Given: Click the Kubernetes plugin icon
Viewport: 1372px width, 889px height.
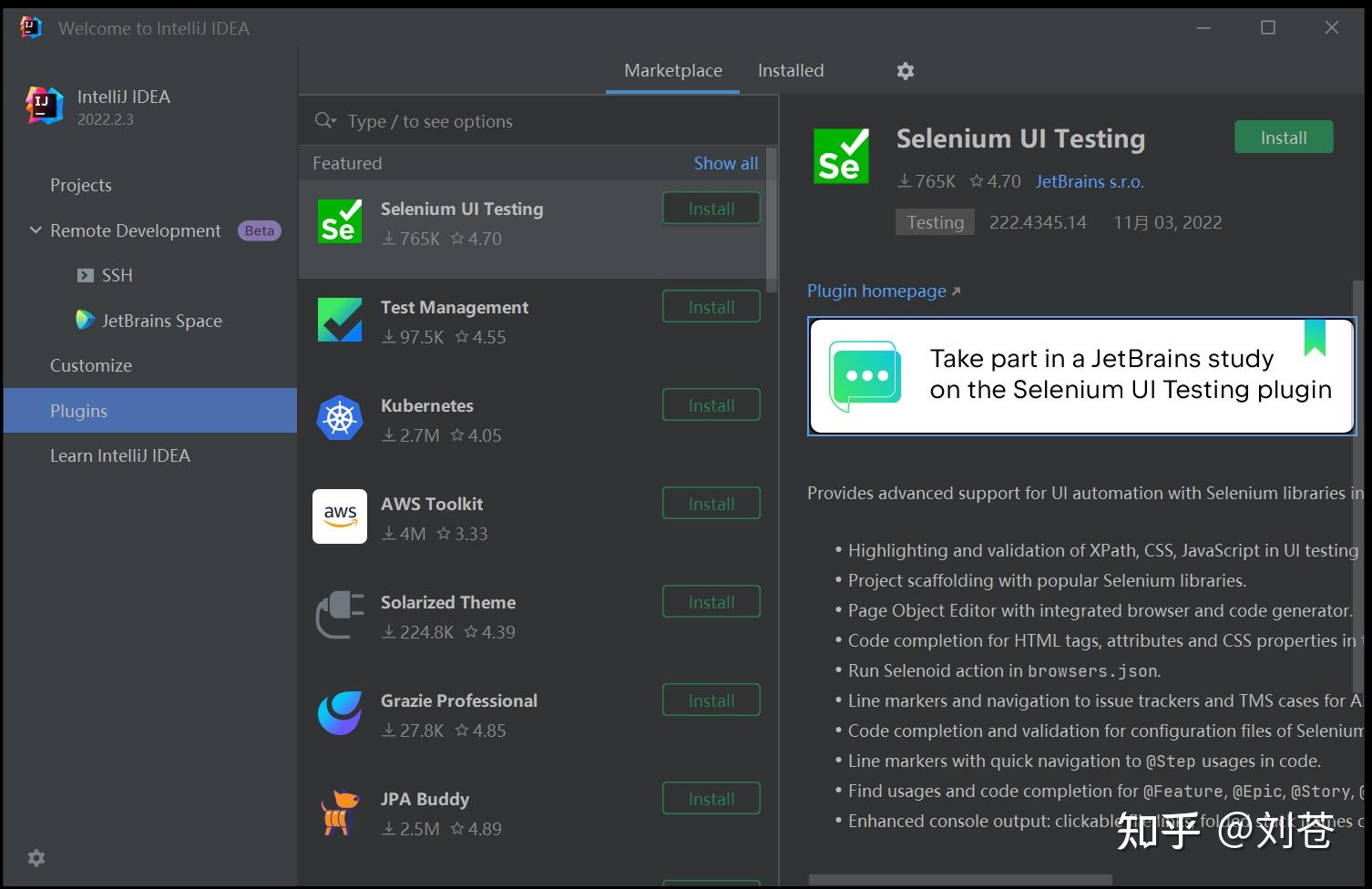Looking at the screenshot, I should point(339,418).
